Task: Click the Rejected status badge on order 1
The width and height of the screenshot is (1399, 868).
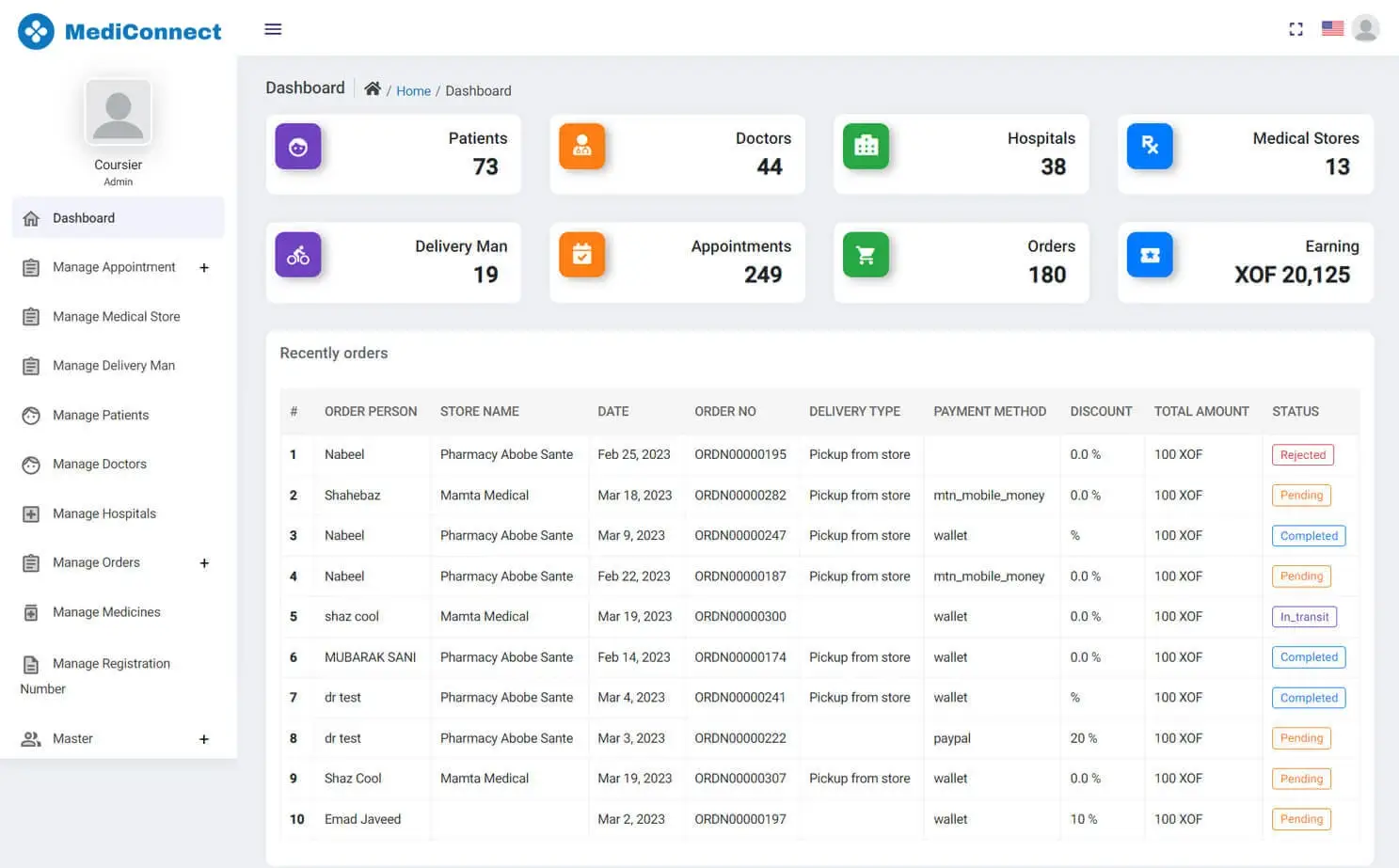Action: [1302, 454]
